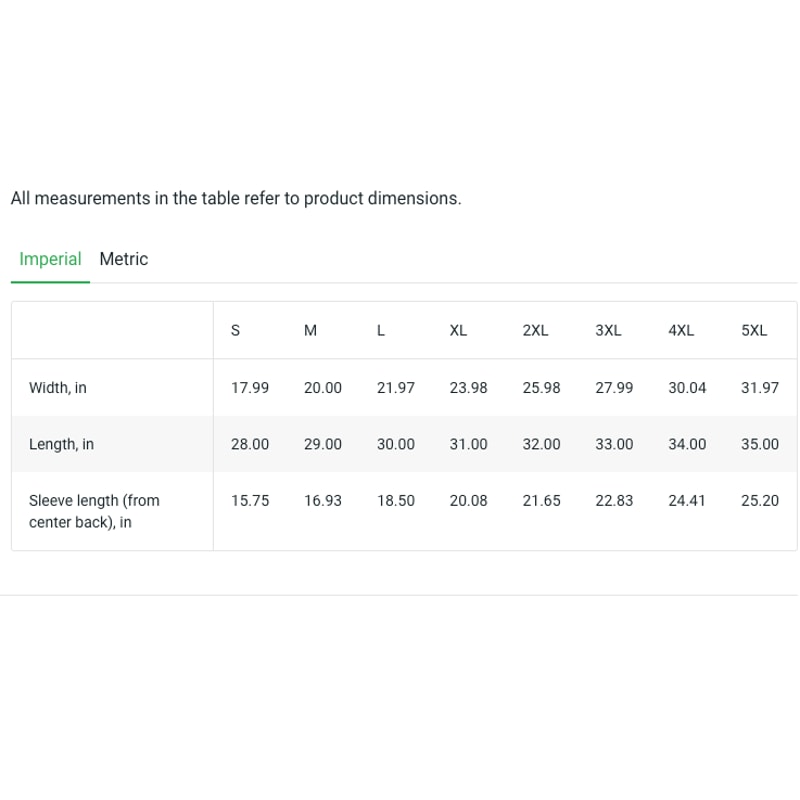Click the 3XL size column header
The image size is (800, 800).
coord(608,331)
